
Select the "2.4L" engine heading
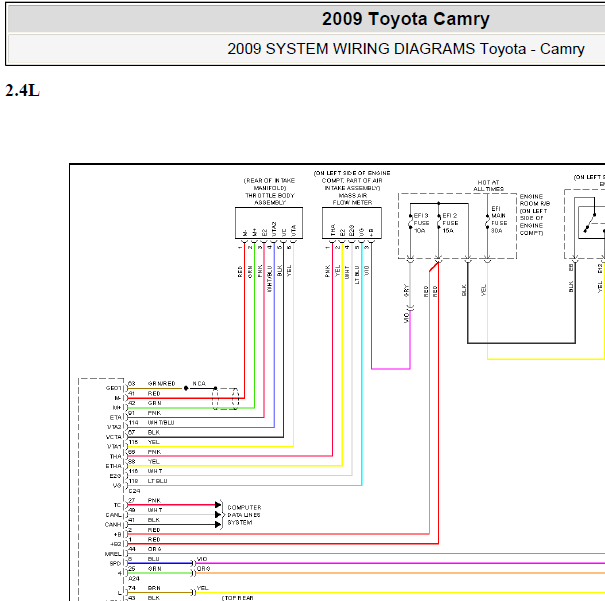[22, 91]
